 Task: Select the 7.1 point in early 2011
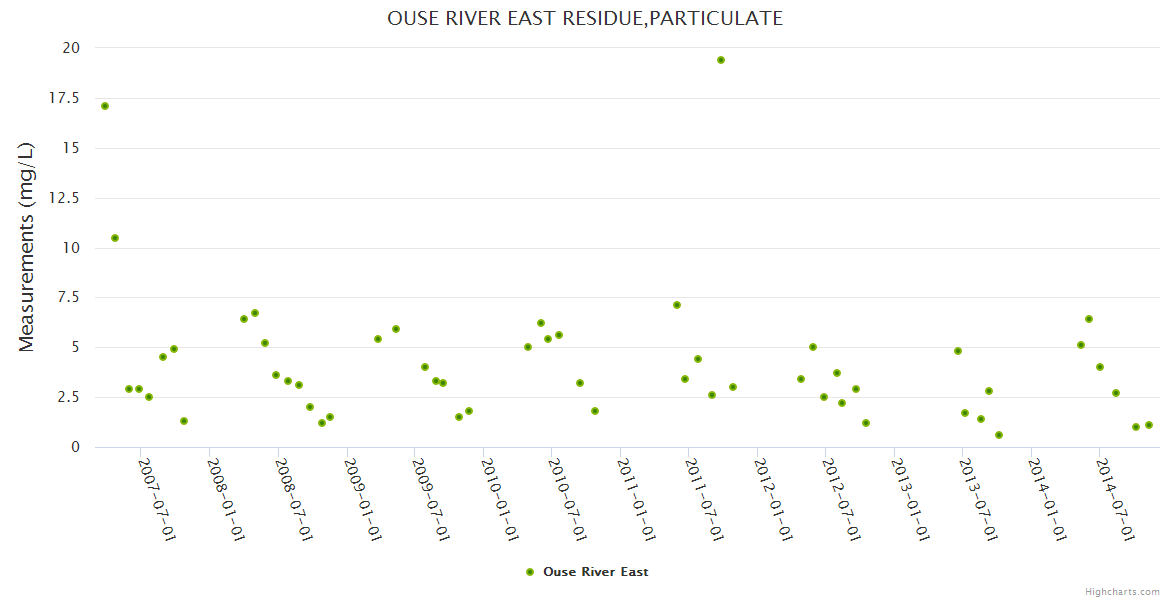click(677, 305)
